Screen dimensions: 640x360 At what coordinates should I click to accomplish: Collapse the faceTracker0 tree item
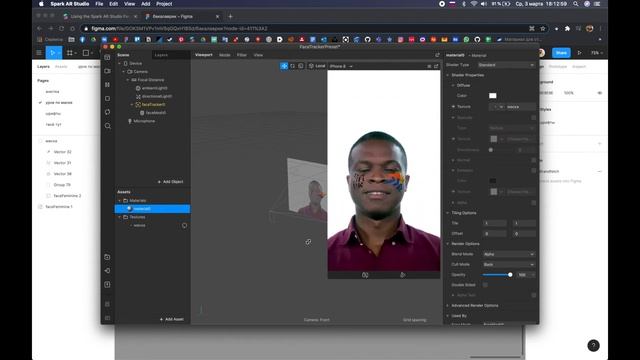pos(132,105)
